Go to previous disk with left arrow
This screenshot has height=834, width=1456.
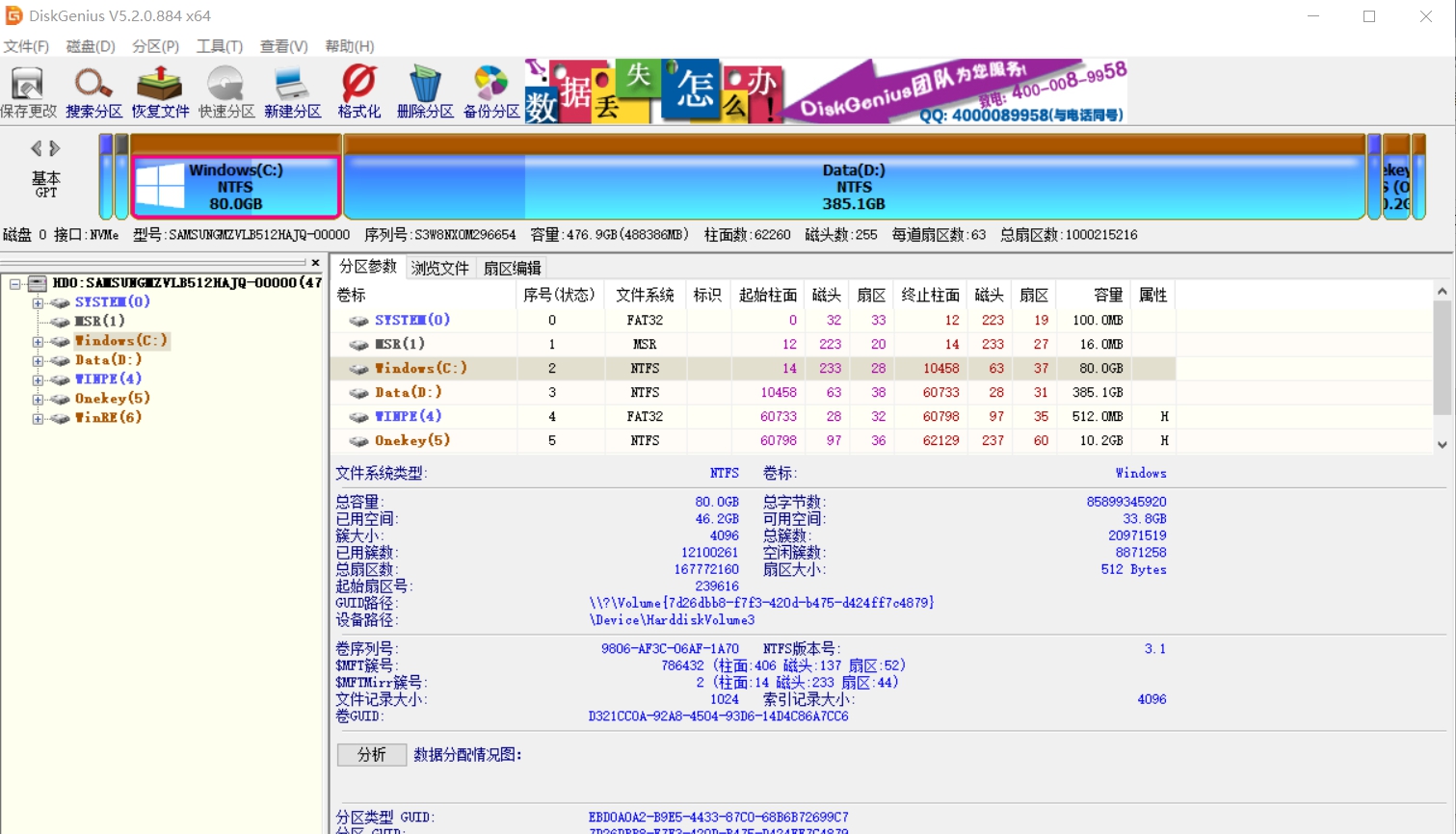click(x=37, y=148)
